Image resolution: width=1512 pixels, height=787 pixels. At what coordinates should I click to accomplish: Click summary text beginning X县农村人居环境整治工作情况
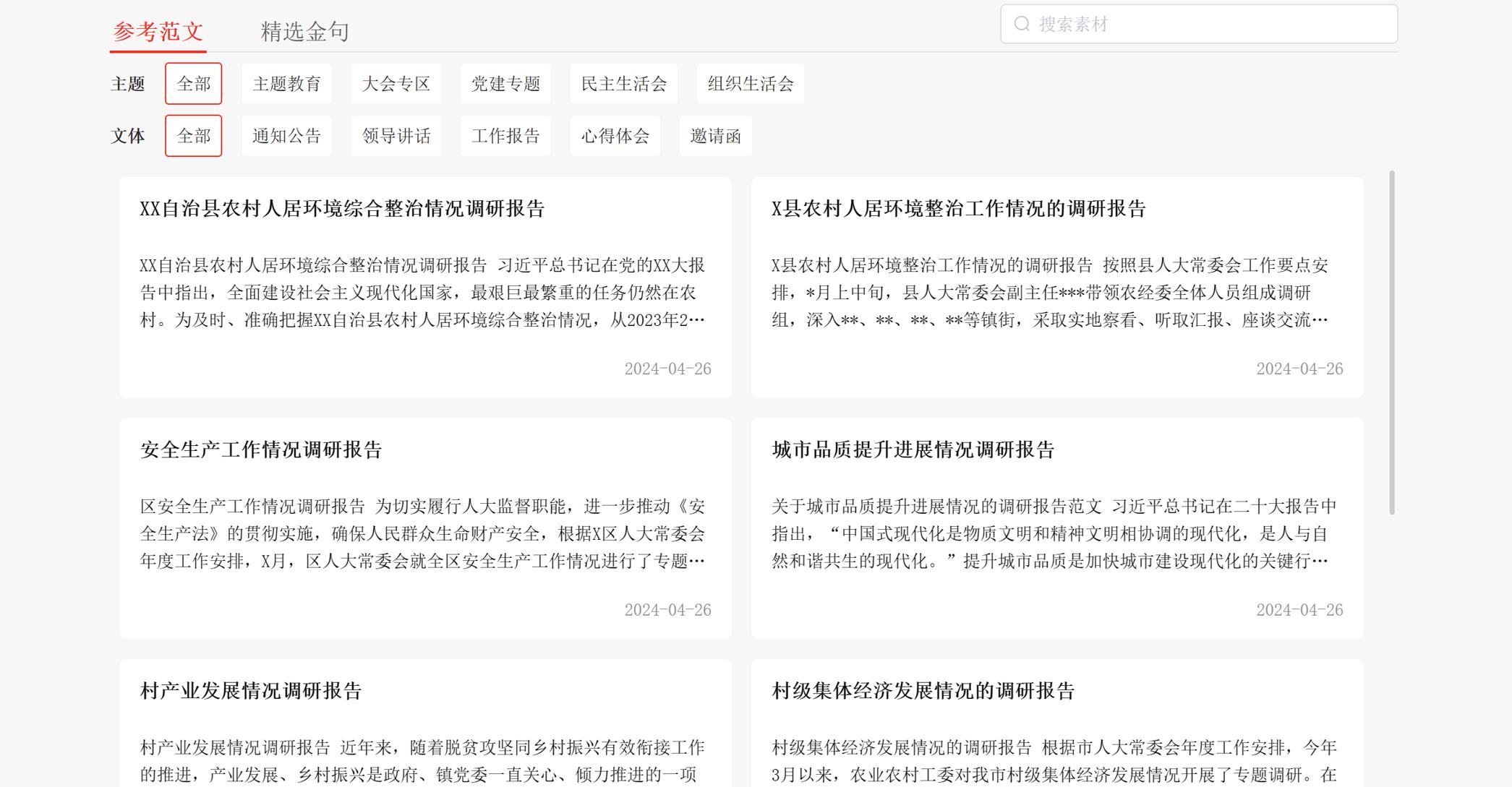pos(1050,293)
